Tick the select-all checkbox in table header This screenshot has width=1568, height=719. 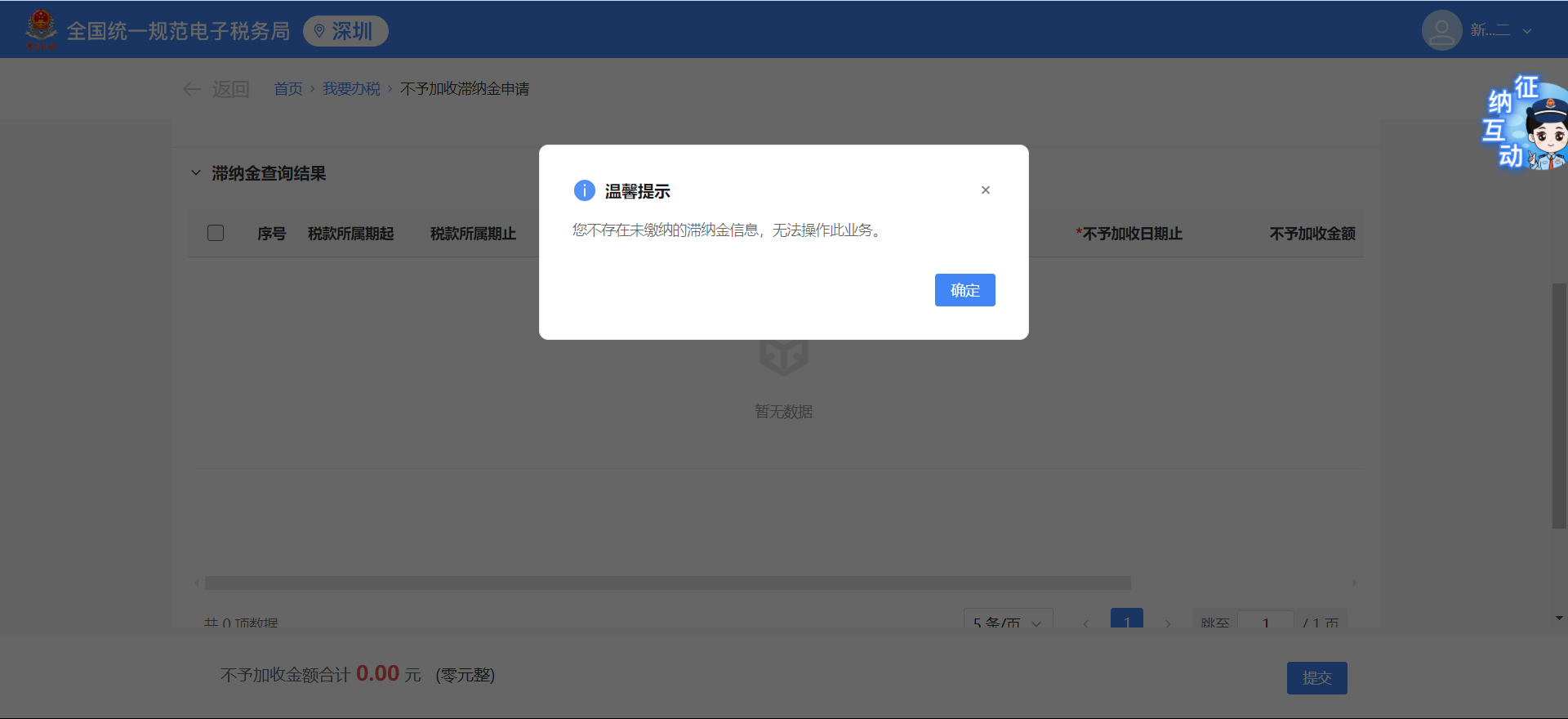216,233
